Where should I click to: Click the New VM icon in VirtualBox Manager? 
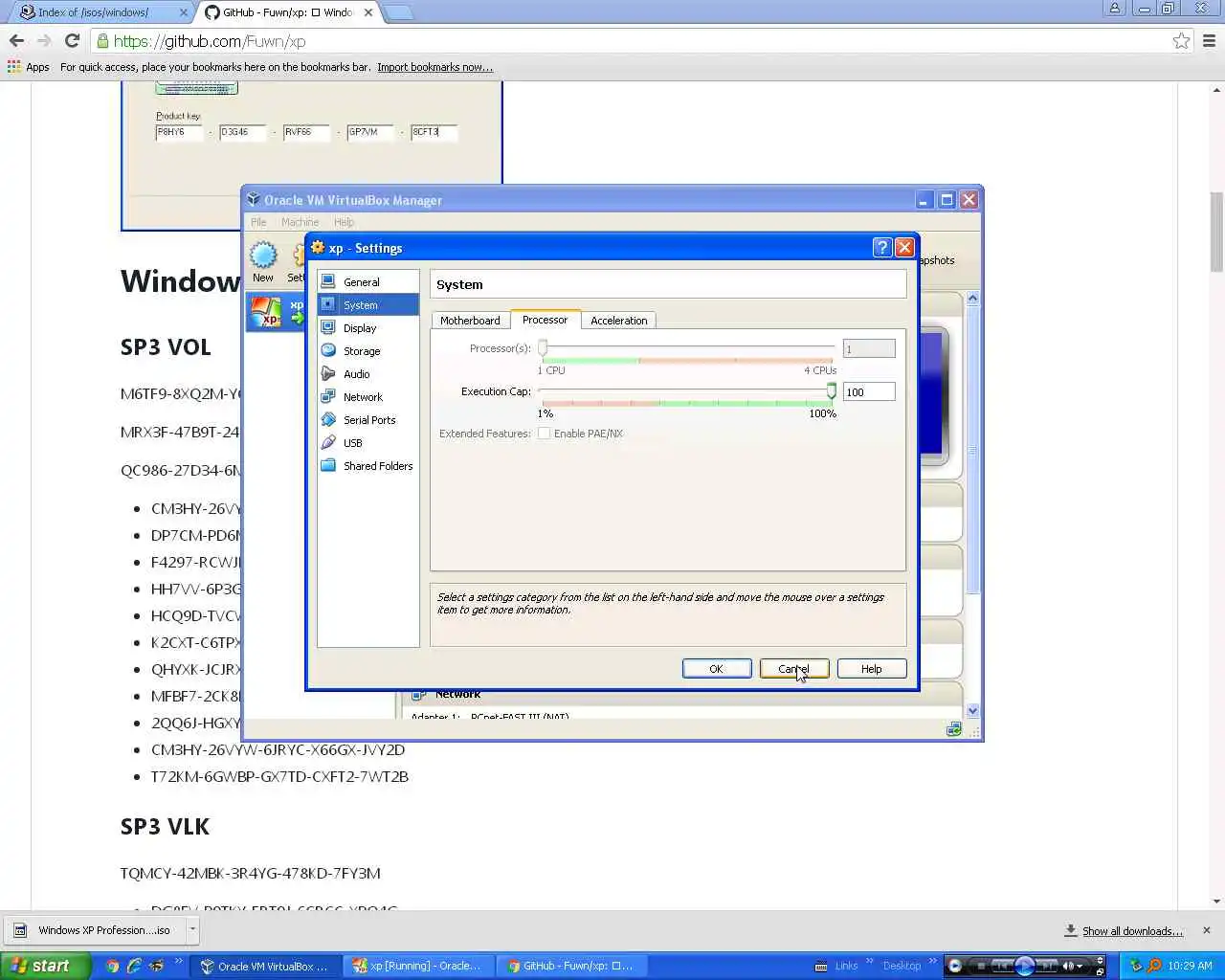tap(263, 261)
